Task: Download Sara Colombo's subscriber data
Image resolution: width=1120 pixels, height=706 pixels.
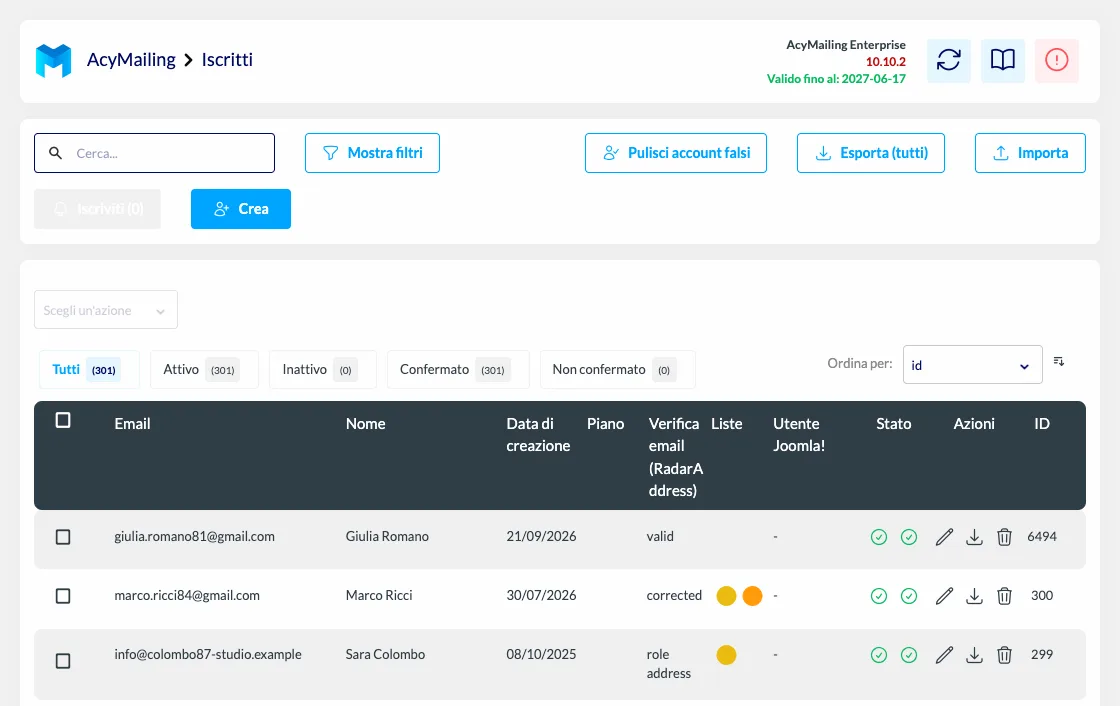Action: [974, 655]
